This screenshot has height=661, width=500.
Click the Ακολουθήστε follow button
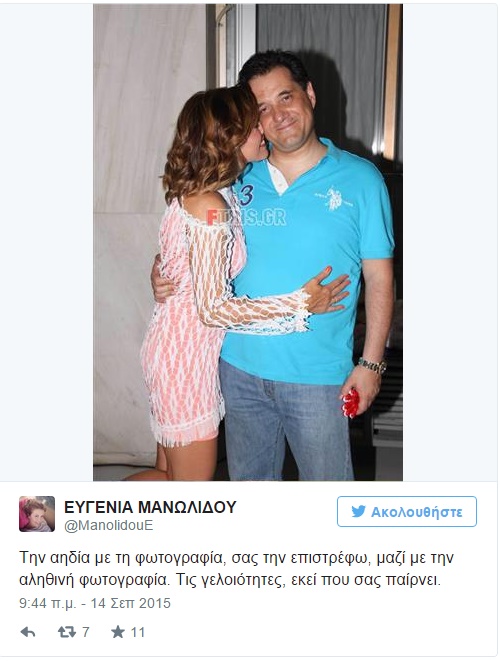(407, 511)
